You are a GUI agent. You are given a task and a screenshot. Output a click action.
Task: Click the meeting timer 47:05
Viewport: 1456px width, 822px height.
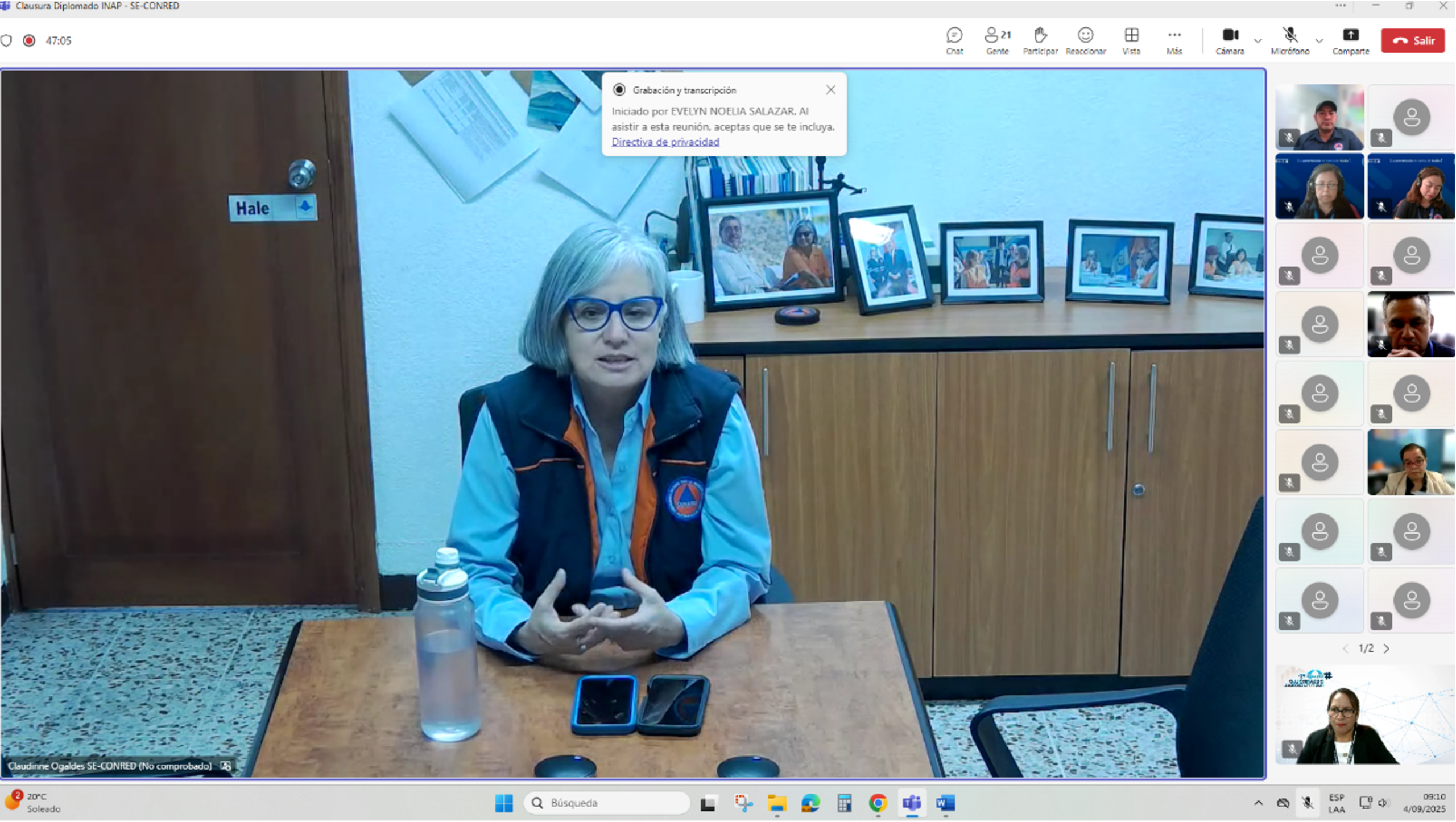coord(59,41)
